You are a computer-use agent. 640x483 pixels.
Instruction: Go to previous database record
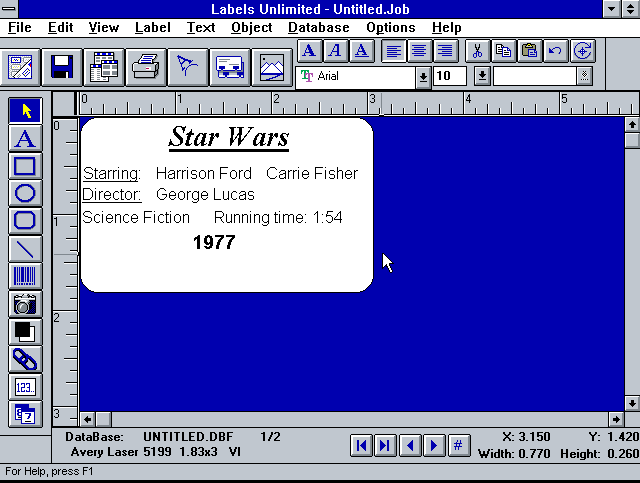[410, 445]
